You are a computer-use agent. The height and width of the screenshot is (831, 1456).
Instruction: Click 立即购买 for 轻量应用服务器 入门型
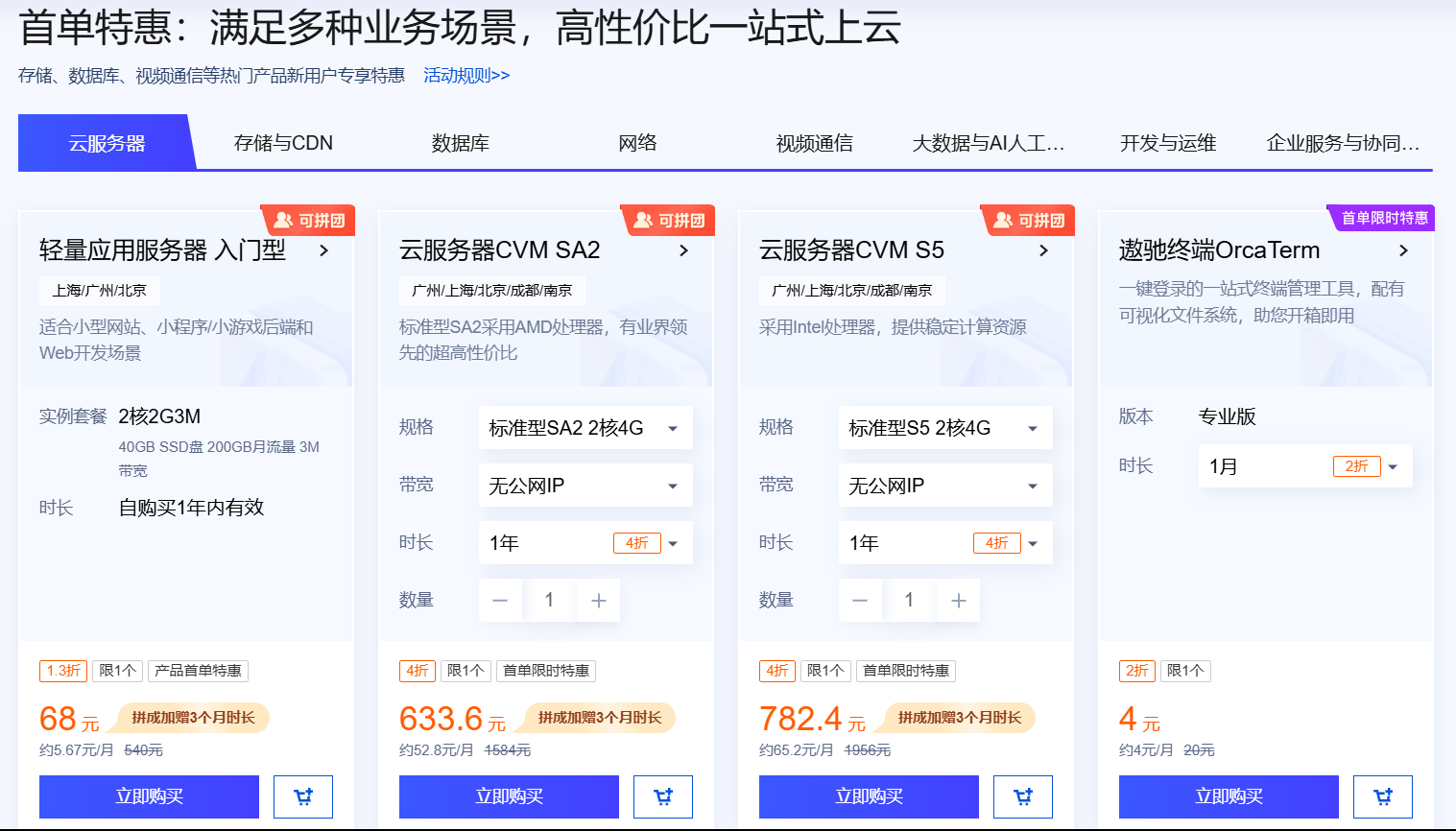pyautogui.click(x=149, y=796)
